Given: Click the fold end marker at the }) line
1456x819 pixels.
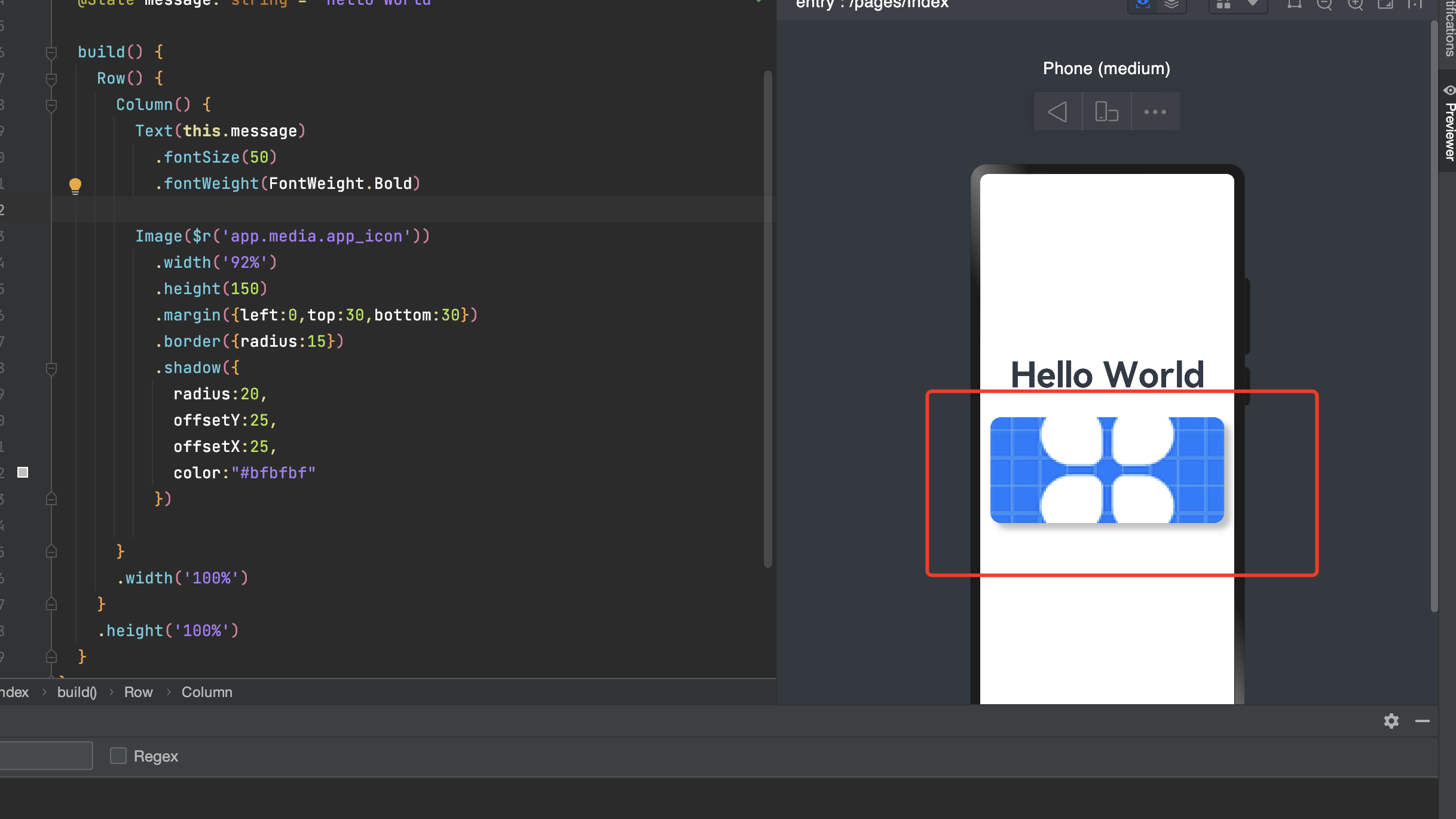Looking at the screenshot, I should 51,499.
